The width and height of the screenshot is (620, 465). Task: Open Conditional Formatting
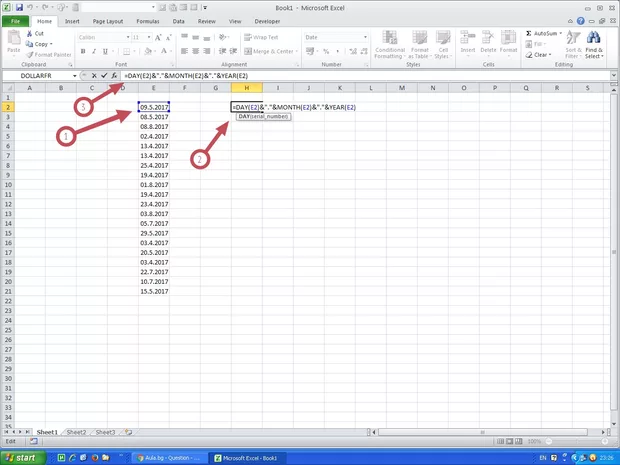pos(390,45)
